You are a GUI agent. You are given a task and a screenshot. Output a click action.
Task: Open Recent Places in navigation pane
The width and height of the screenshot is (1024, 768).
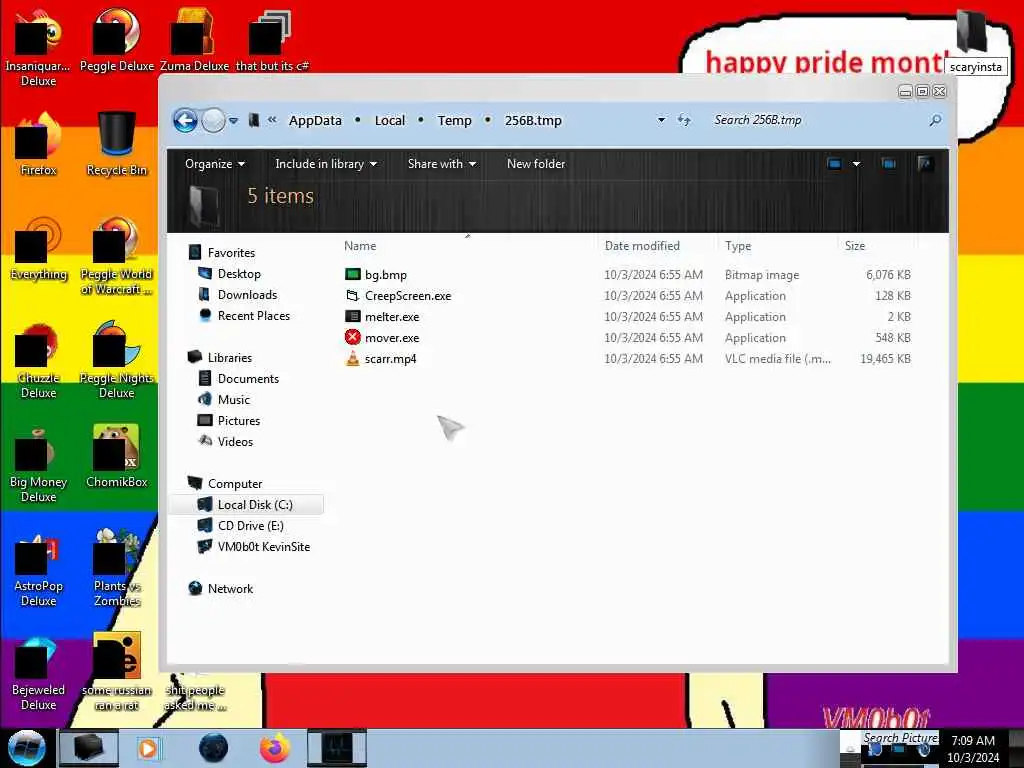coord(244,315)
